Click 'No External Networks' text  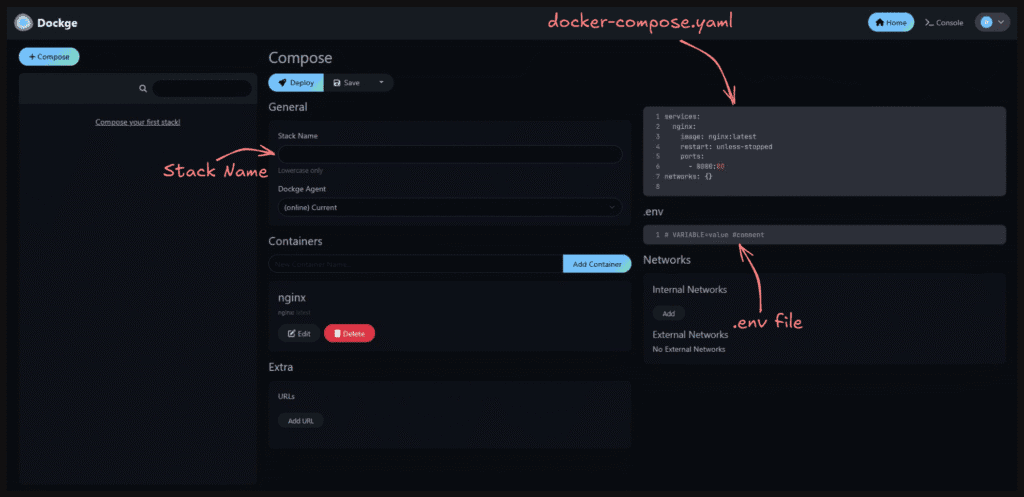pos(689,349)
